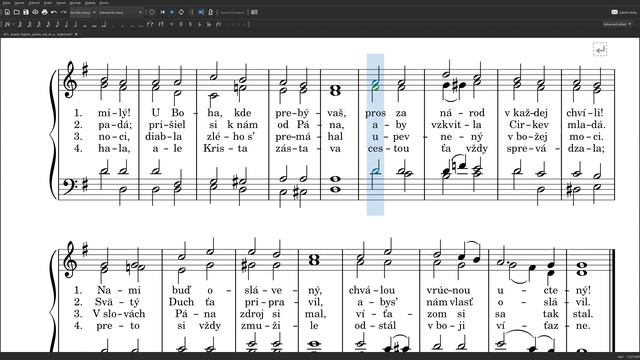Select voice 4 in toolbar

tap(244, 24)
